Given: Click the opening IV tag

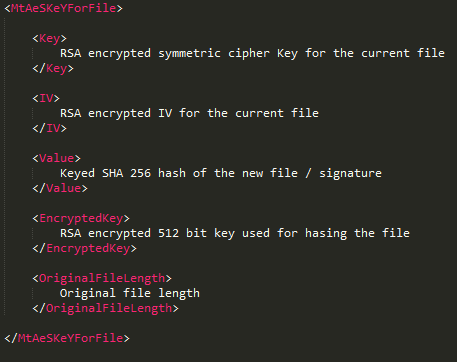Looking at the screenshot, I should pyautogui.click(x=46, y=98).
